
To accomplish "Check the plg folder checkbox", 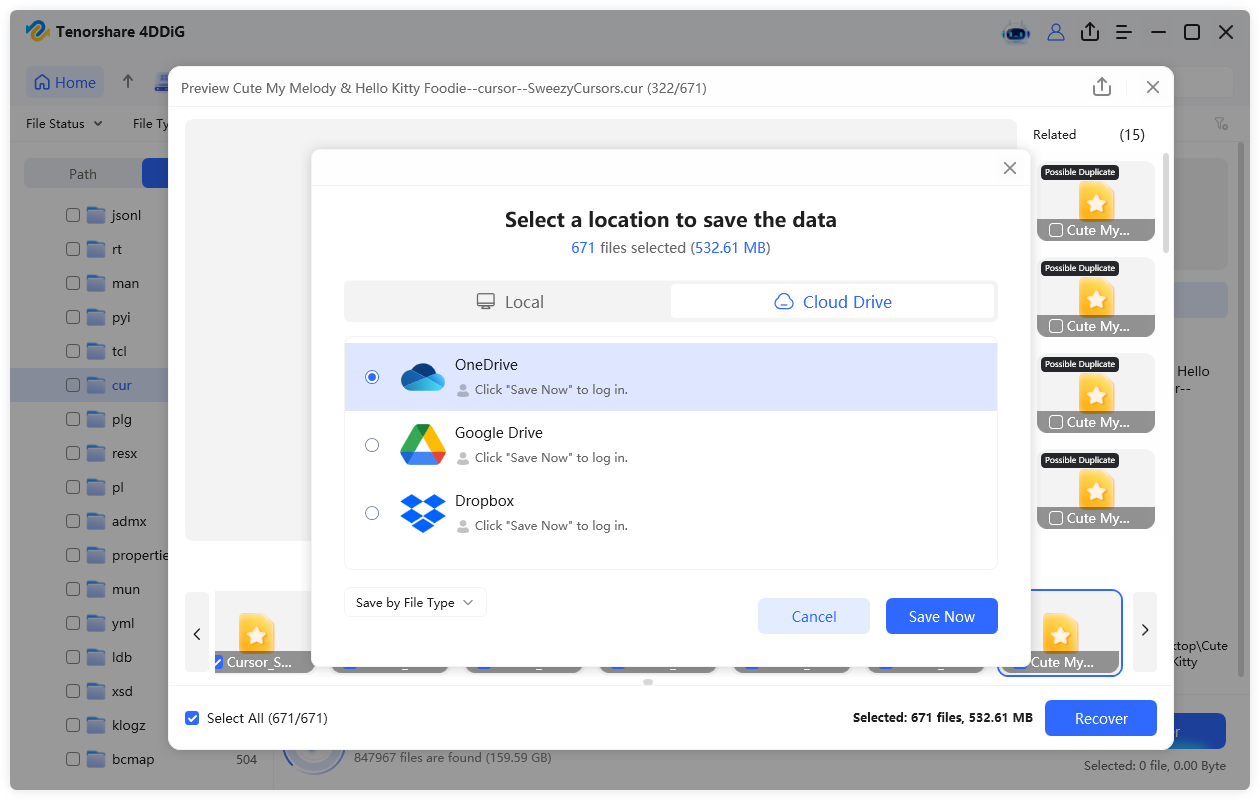I will 72,419.
